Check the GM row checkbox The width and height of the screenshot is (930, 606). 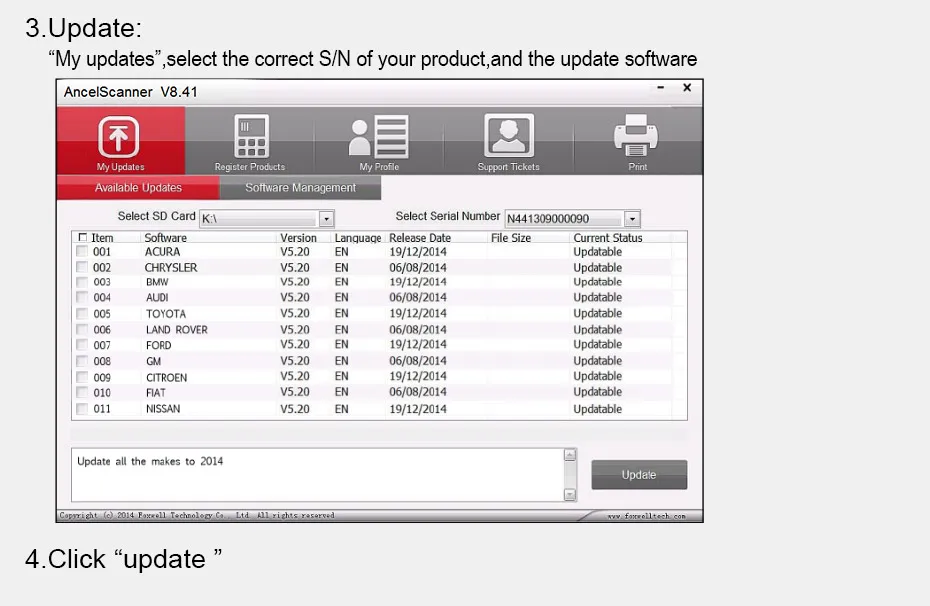(82, 361)
